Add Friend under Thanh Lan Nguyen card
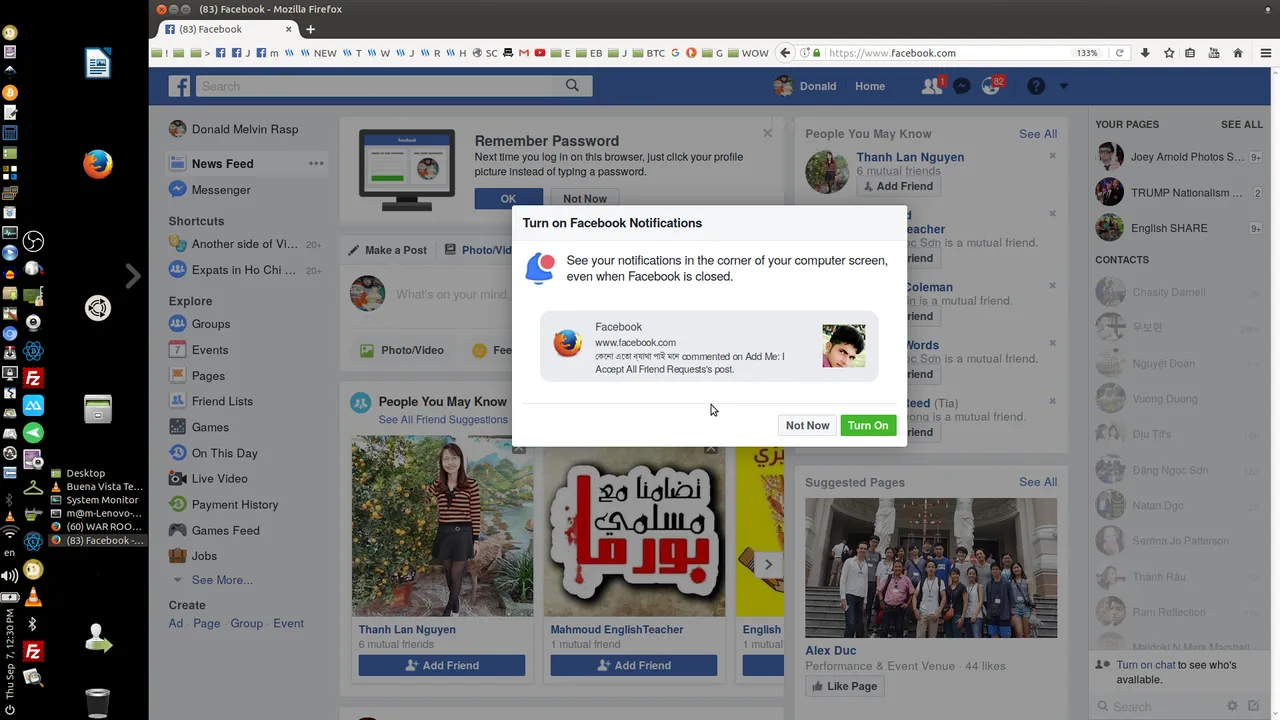The height and width of the screenshot is (720, 1280). (442, 665)
